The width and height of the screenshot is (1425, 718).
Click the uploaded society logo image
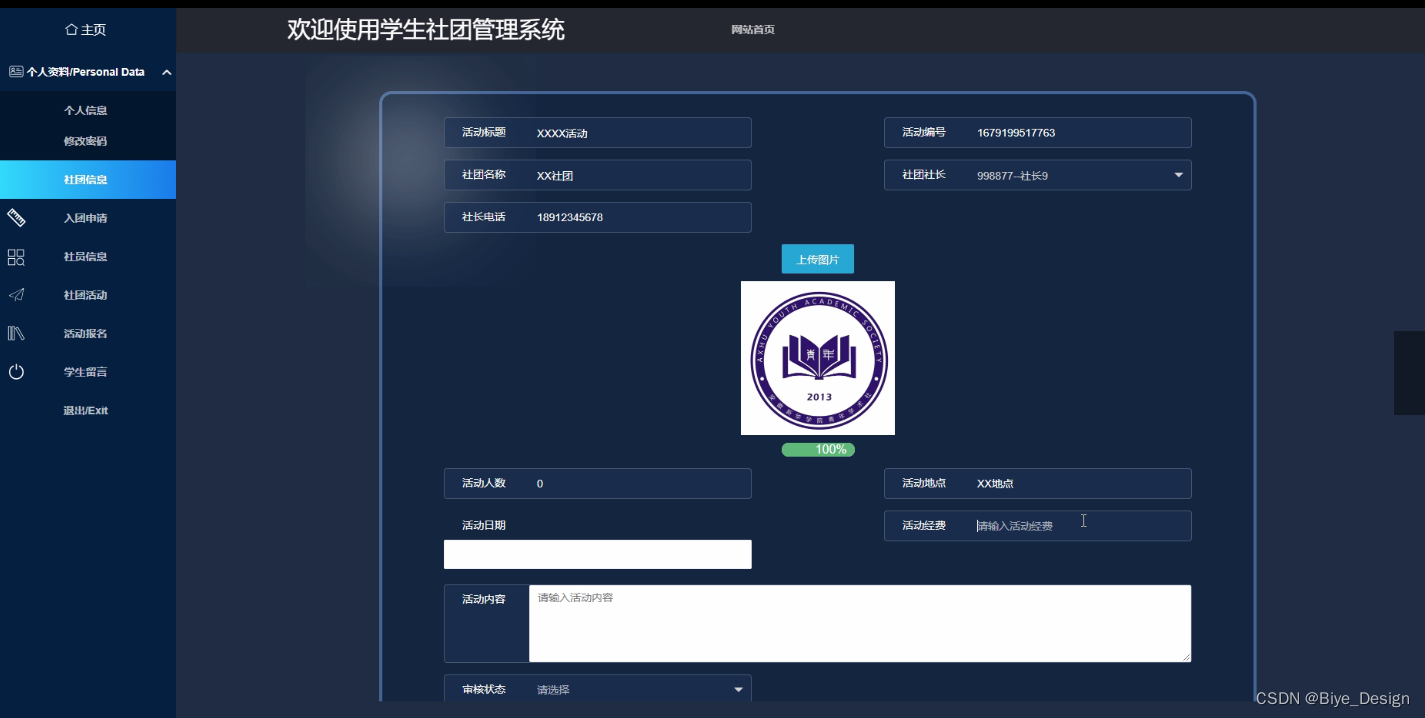pyautogui.click(x=818, y=358)
